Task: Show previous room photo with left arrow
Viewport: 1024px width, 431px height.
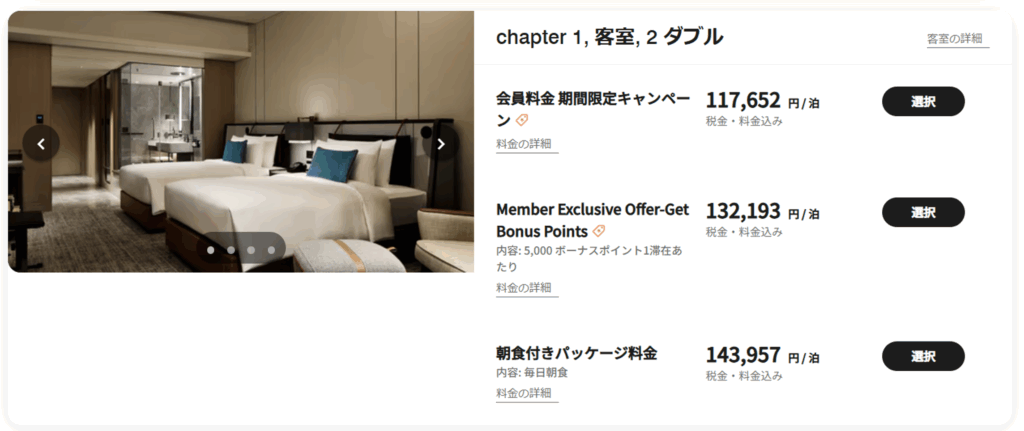Action: 40,144
